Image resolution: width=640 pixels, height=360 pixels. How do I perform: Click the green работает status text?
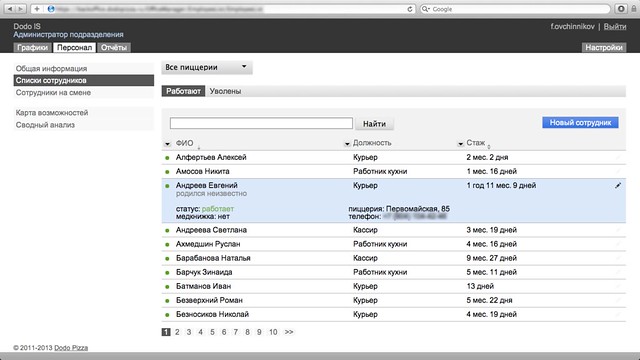tap(218, 209)
